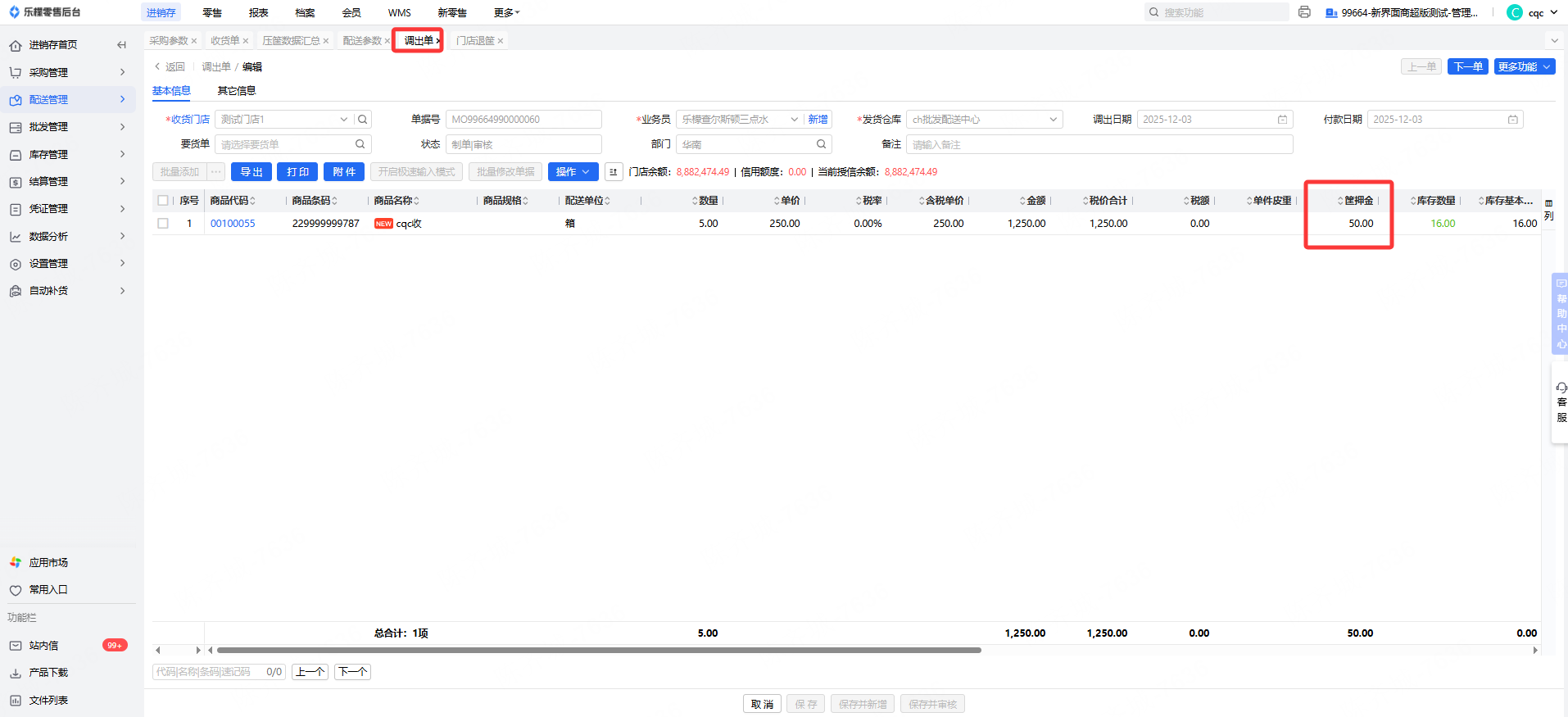The image size is (1568, 717).
Task: Switch to 其它信息 tab
Action: [237, 91]
